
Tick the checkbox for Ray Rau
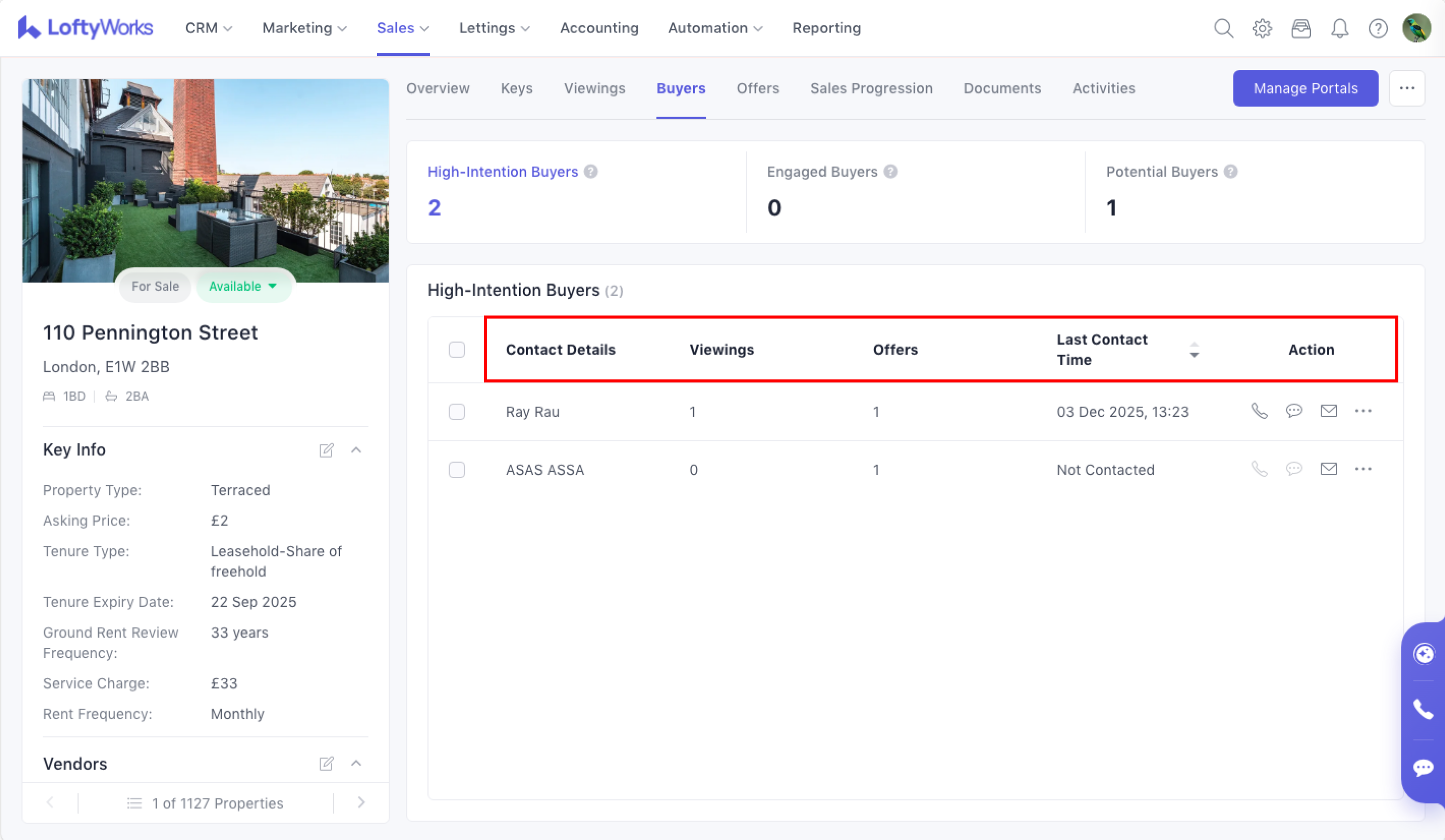coord(457,412)
